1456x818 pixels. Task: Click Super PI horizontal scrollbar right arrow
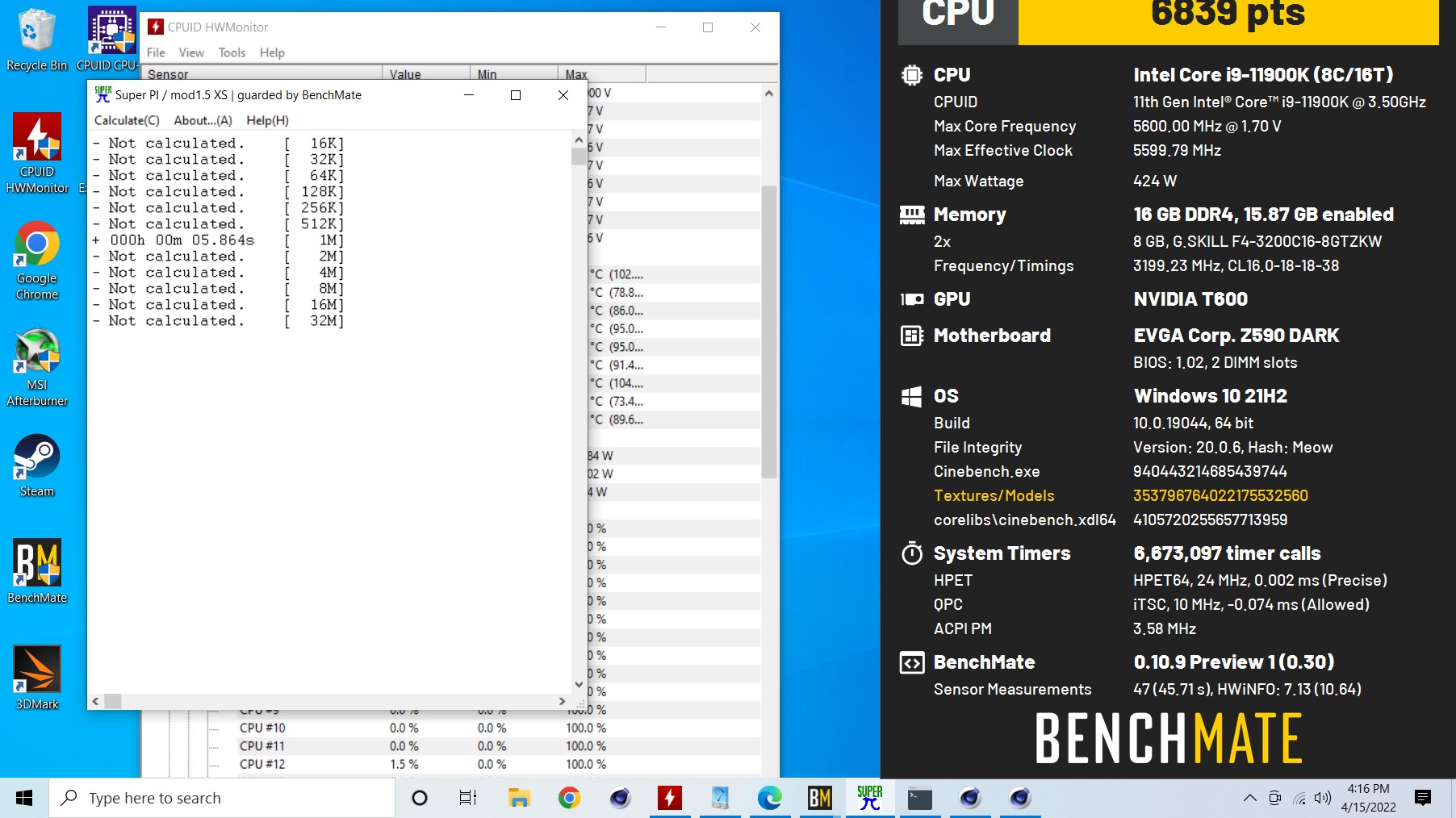point(562,701)
